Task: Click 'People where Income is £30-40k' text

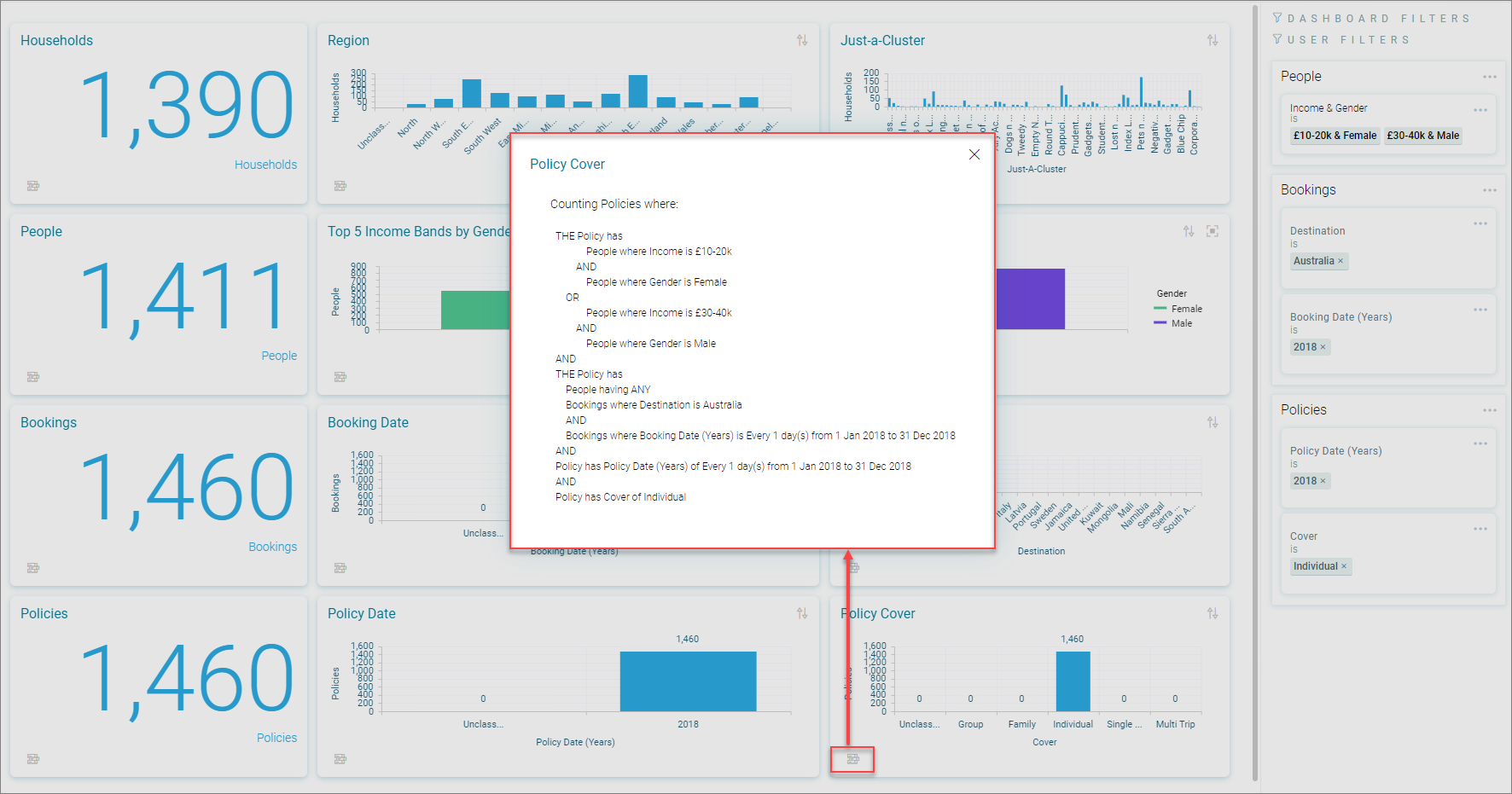Action: click(659, 313)
